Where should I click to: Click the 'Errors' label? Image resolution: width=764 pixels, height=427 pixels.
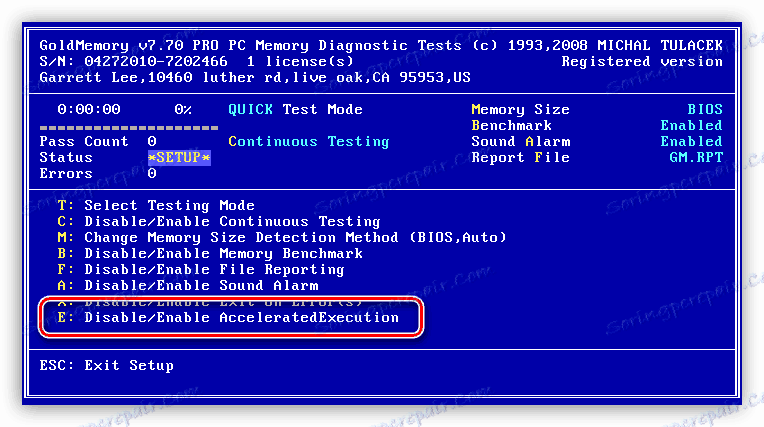coord(66,174)
